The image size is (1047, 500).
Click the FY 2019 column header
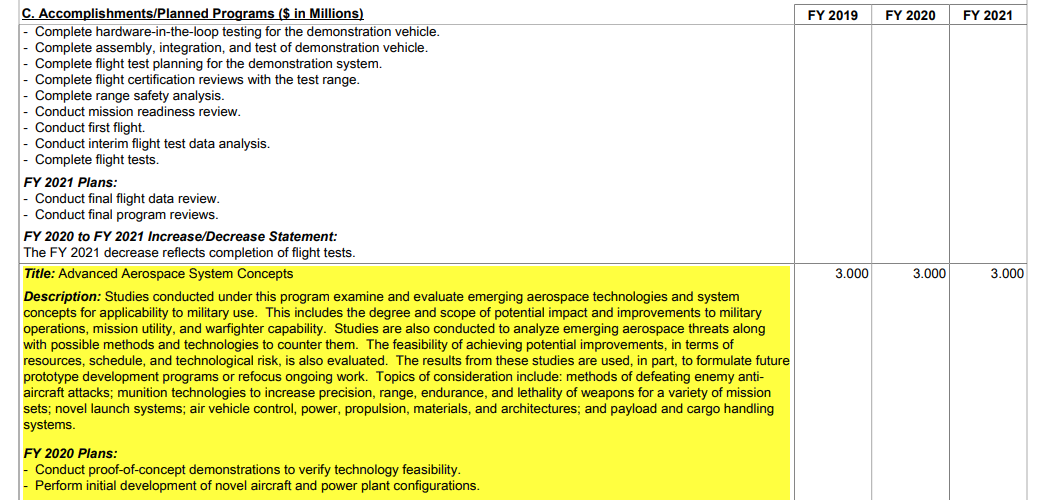[833, 15]
